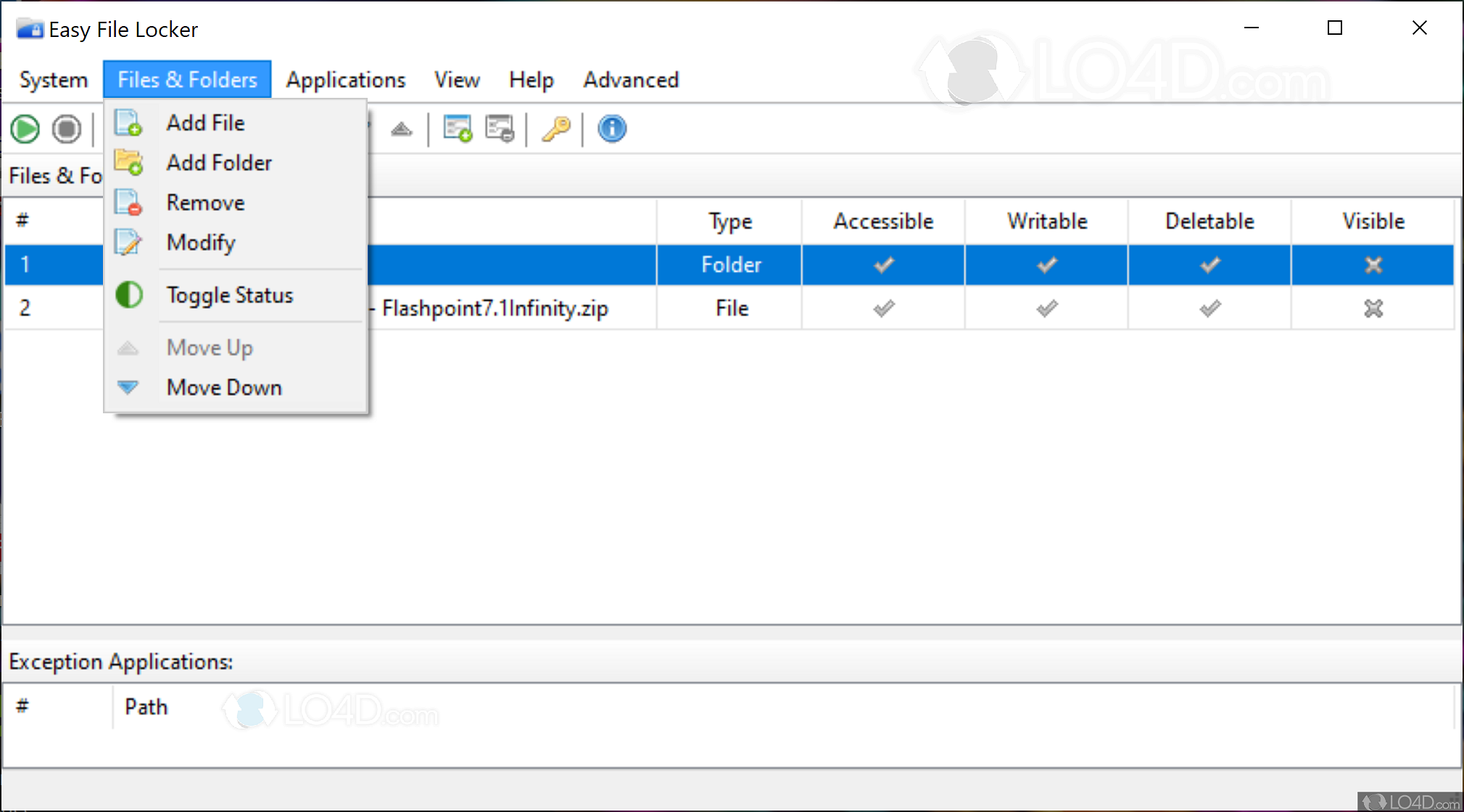The height and width of the screenshot is (812, 1464).
Task: Open the Applications menu
Action: 346,80
